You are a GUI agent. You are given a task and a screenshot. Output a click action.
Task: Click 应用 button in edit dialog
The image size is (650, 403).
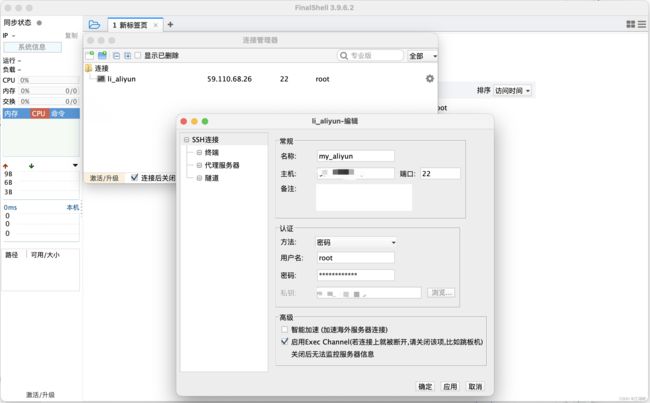pos(450,386)
